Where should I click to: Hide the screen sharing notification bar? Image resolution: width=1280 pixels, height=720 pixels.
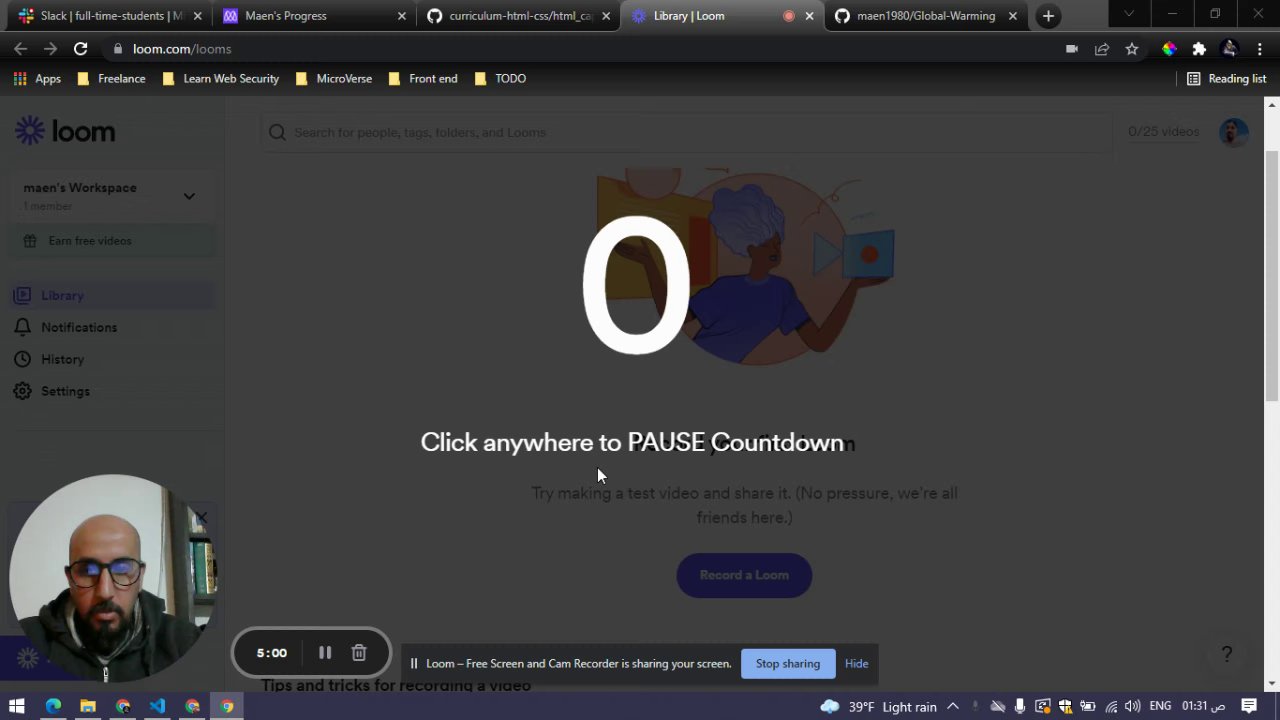coord(856,664)
